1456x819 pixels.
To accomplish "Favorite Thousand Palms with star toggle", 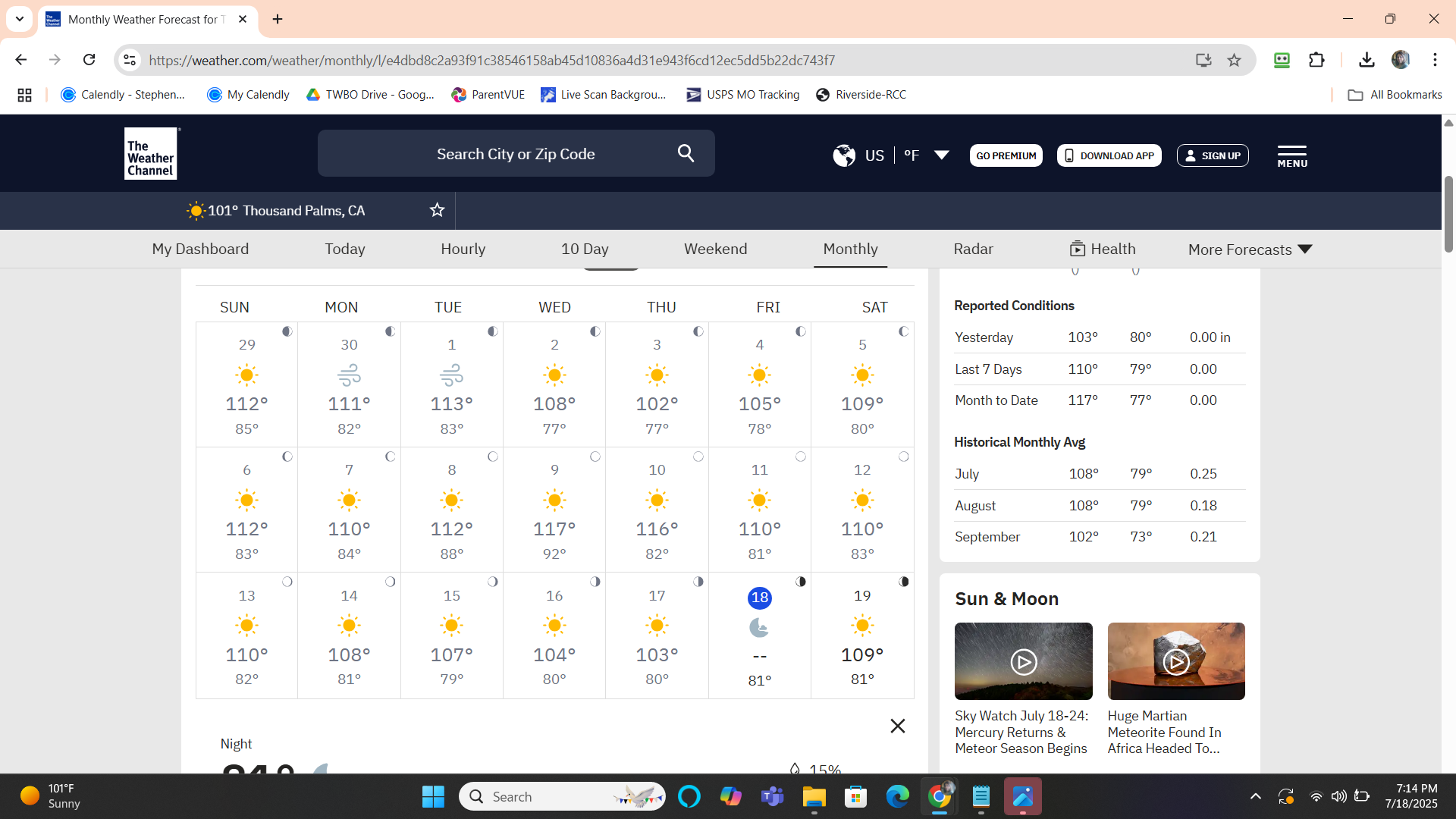I will point(437,210).
